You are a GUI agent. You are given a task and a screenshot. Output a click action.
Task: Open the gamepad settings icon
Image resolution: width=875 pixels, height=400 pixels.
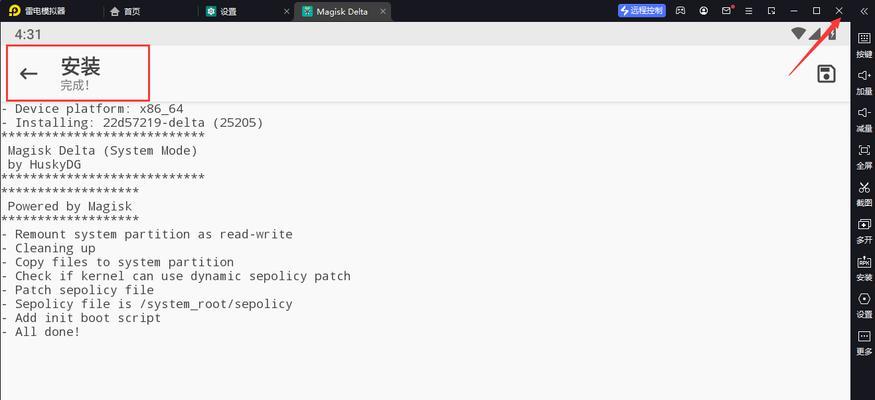pyautogui.click(x=680, y=11)
